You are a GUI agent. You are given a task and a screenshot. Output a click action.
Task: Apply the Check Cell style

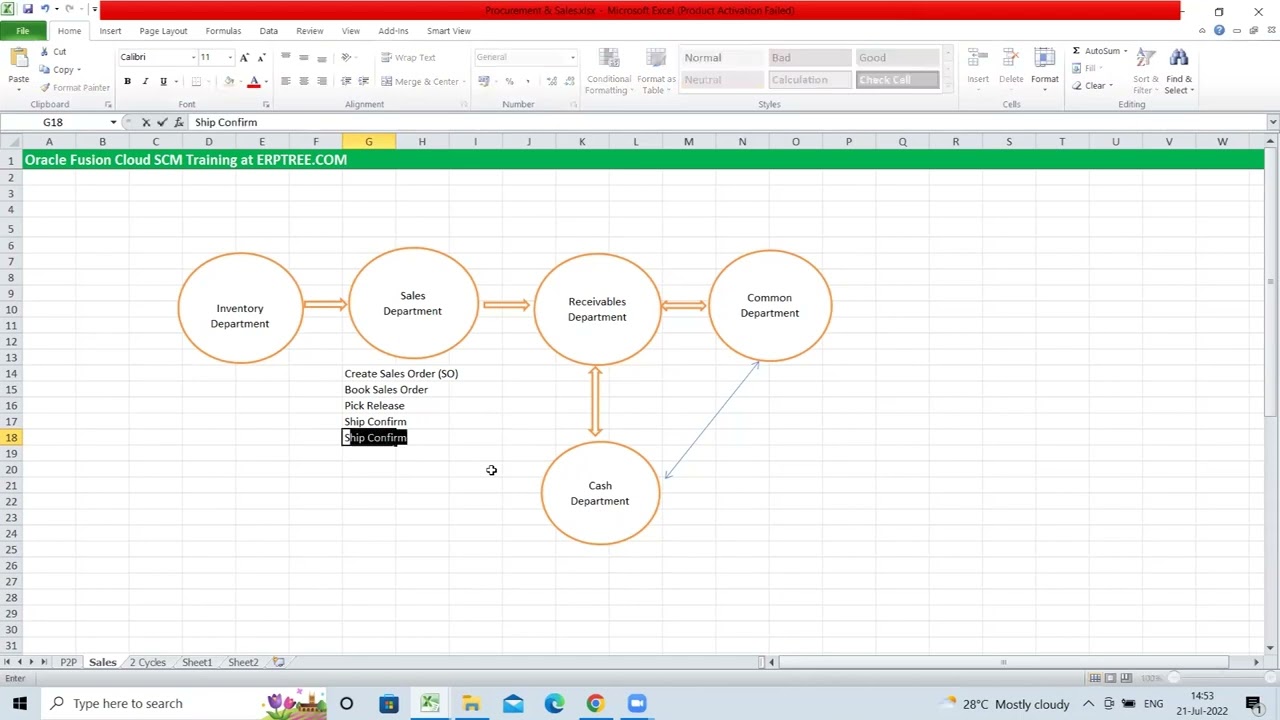tap(897, 80)
